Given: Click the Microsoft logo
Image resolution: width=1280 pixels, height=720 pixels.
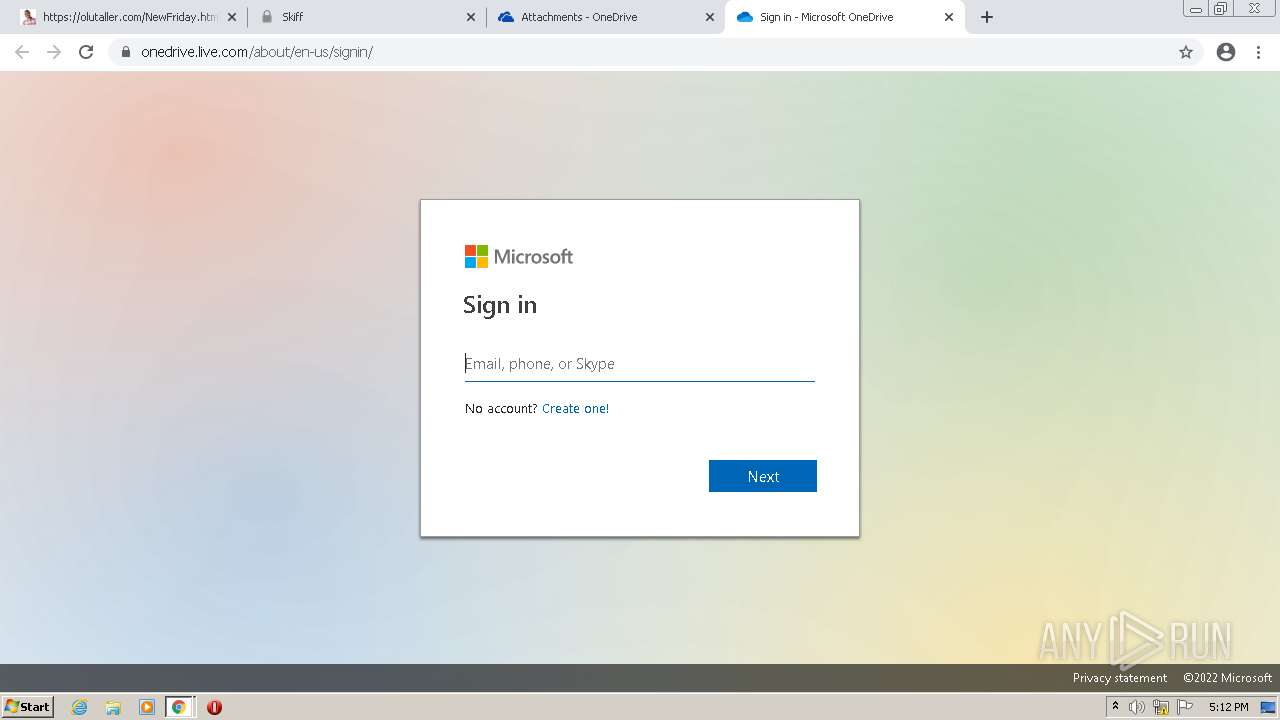Looking at the screenshot, I should [x=519, y=257].
